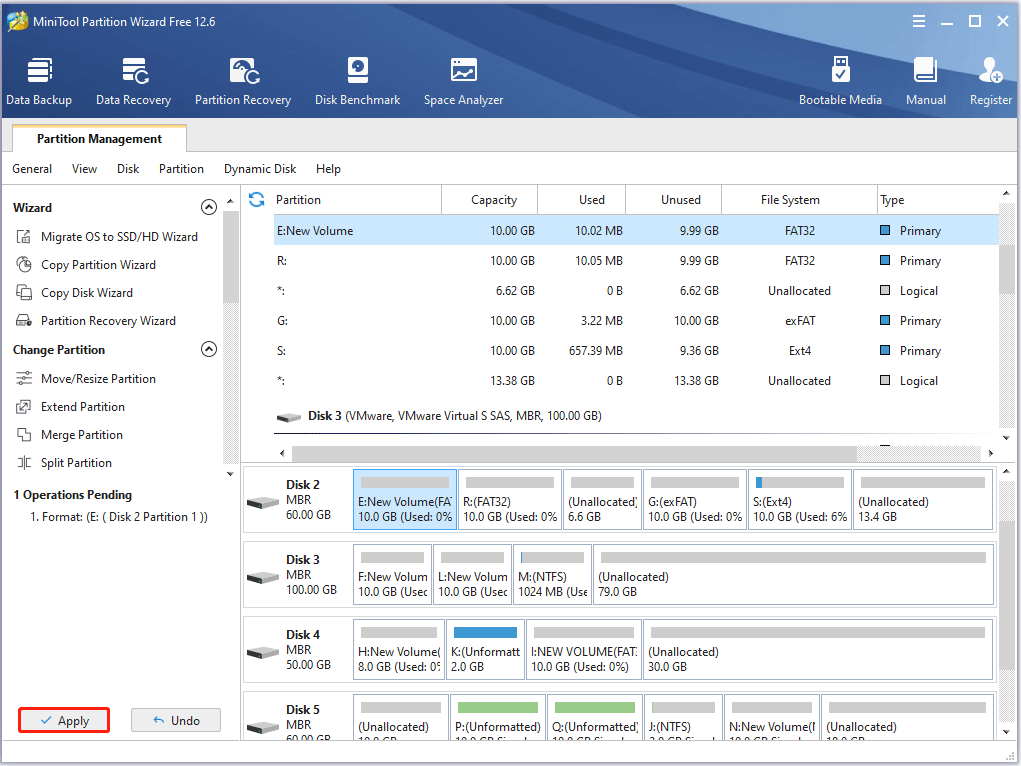Create Bootable Media
The height and width of the screenshot is (766, 1021).
click(x=840, y=81)
